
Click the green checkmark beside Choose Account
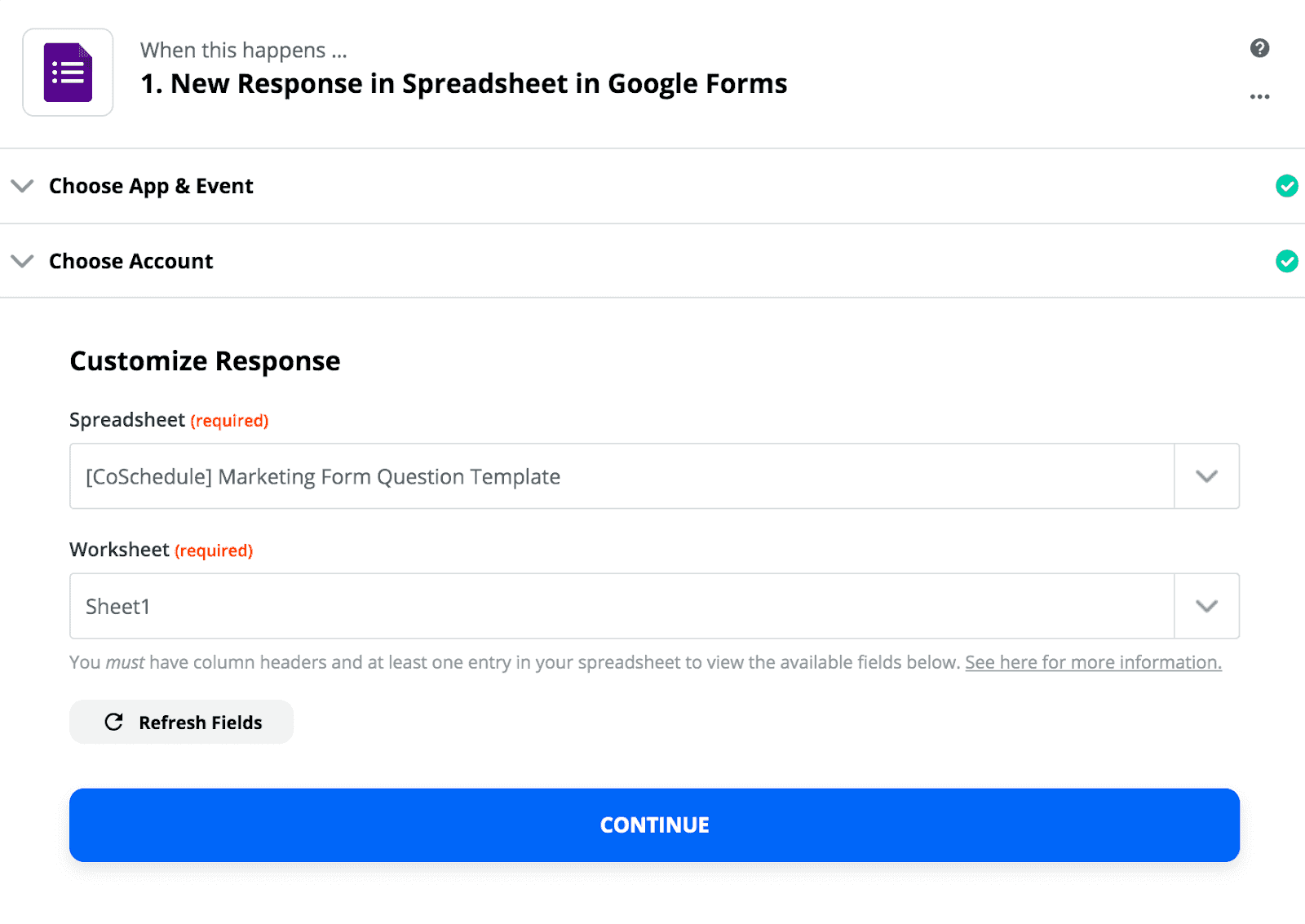click(1286, 261)
